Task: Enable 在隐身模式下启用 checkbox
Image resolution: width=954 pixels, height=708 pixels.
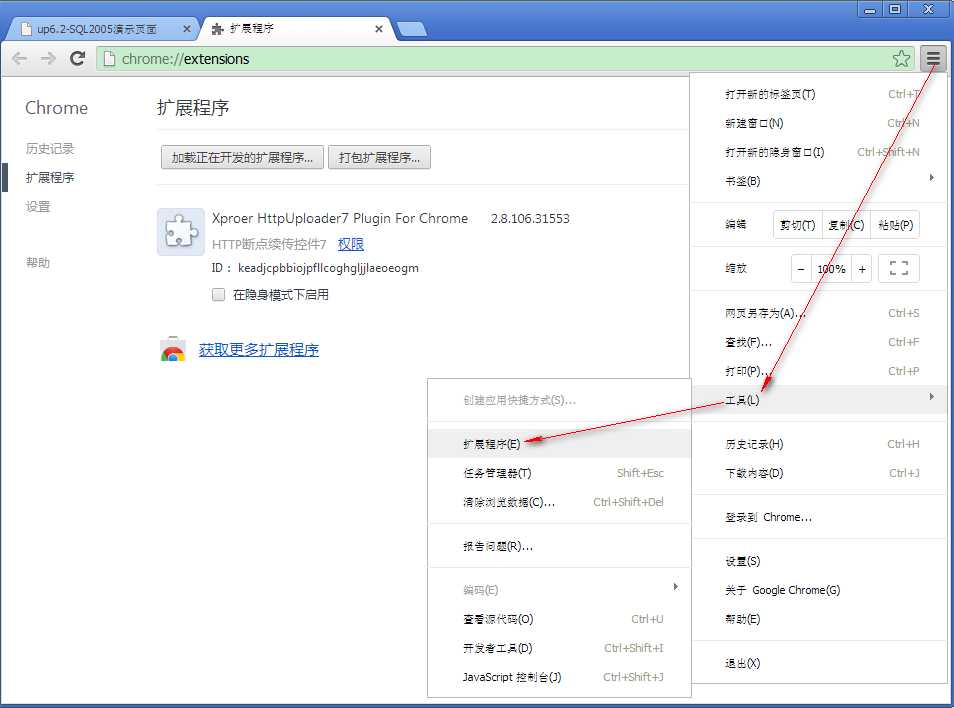Action: click(x=218, y=295)
